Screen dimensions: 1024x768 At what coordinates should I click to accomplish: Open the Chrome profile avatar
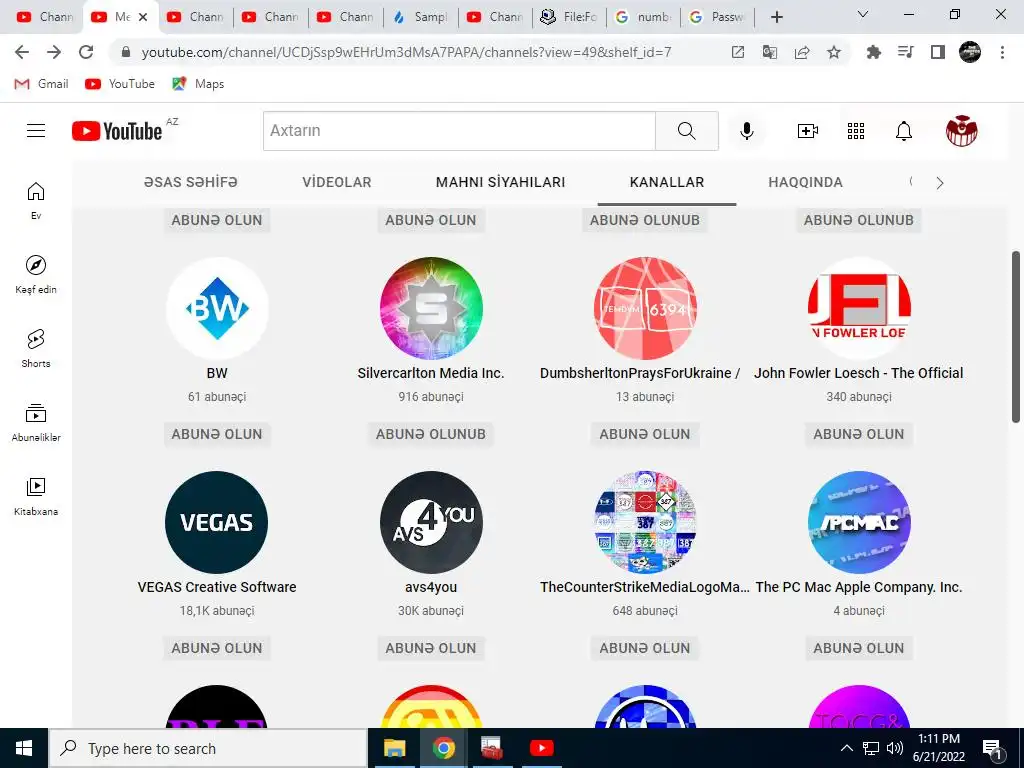970,52
